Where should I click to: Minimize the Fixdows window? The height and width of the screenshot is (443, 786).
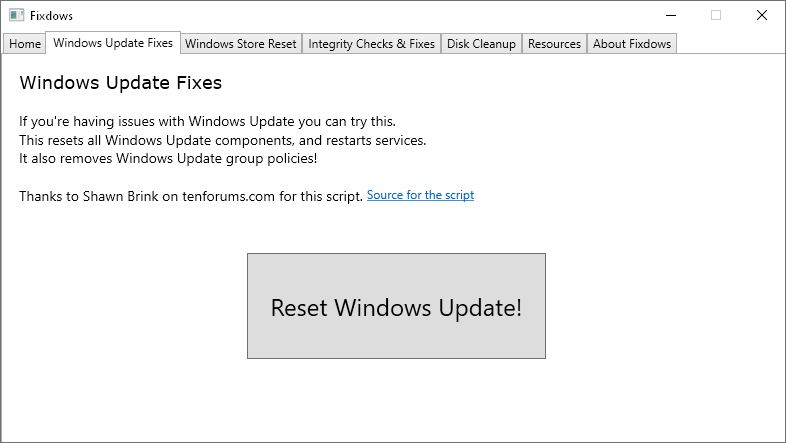coord(669,15)
